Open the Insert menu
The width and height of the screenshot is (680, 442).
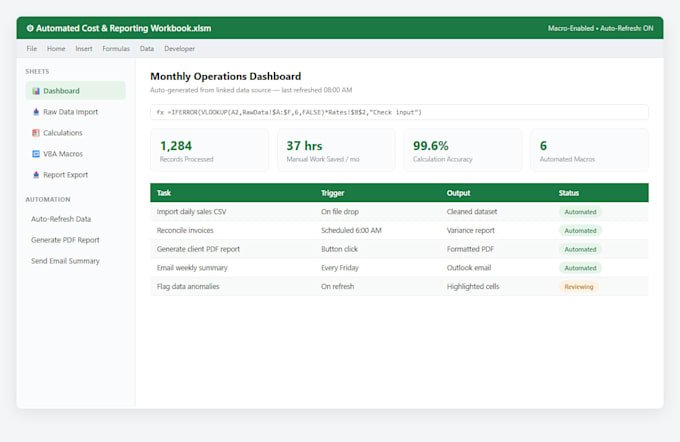click(84, 49)
